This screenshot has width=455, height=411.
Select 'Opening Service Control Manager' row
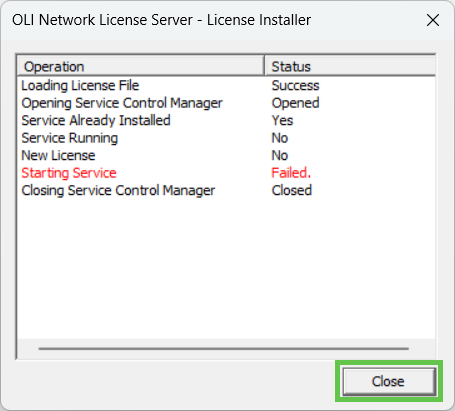point(226,103)
